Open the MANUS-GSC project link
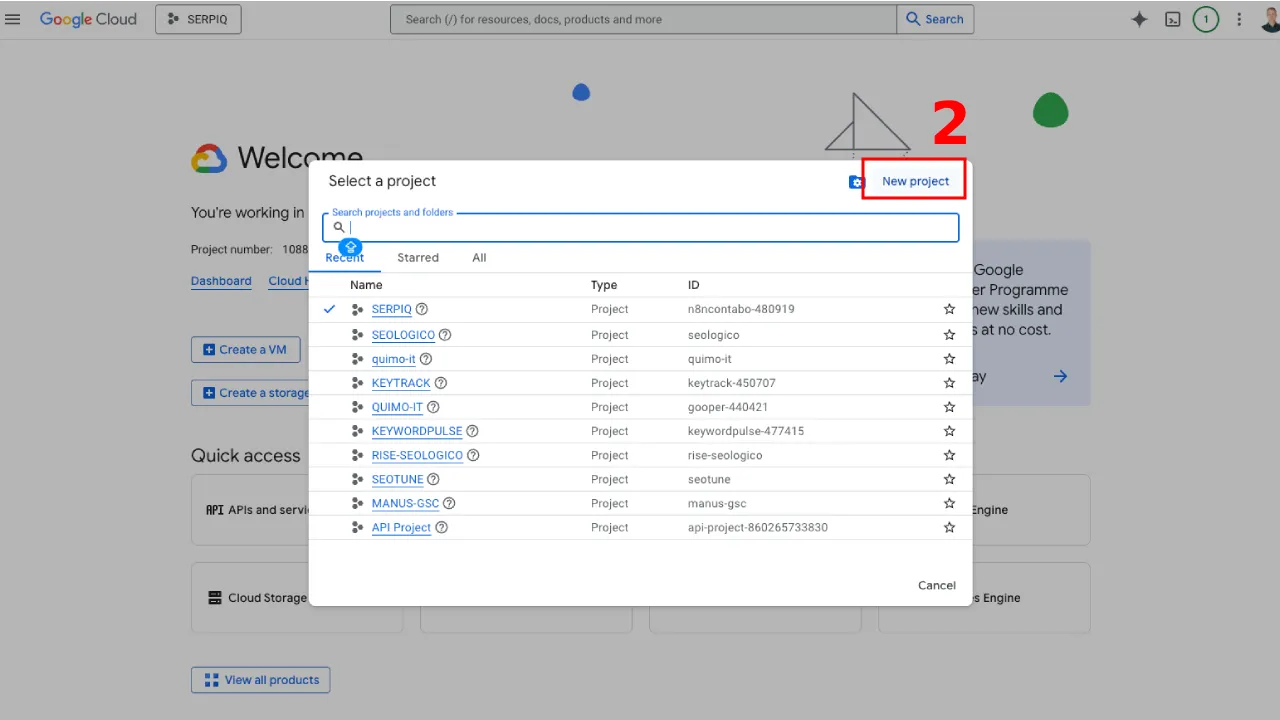Image resolution: width=1280 pixels, height=720 pixels. [405, 503]
